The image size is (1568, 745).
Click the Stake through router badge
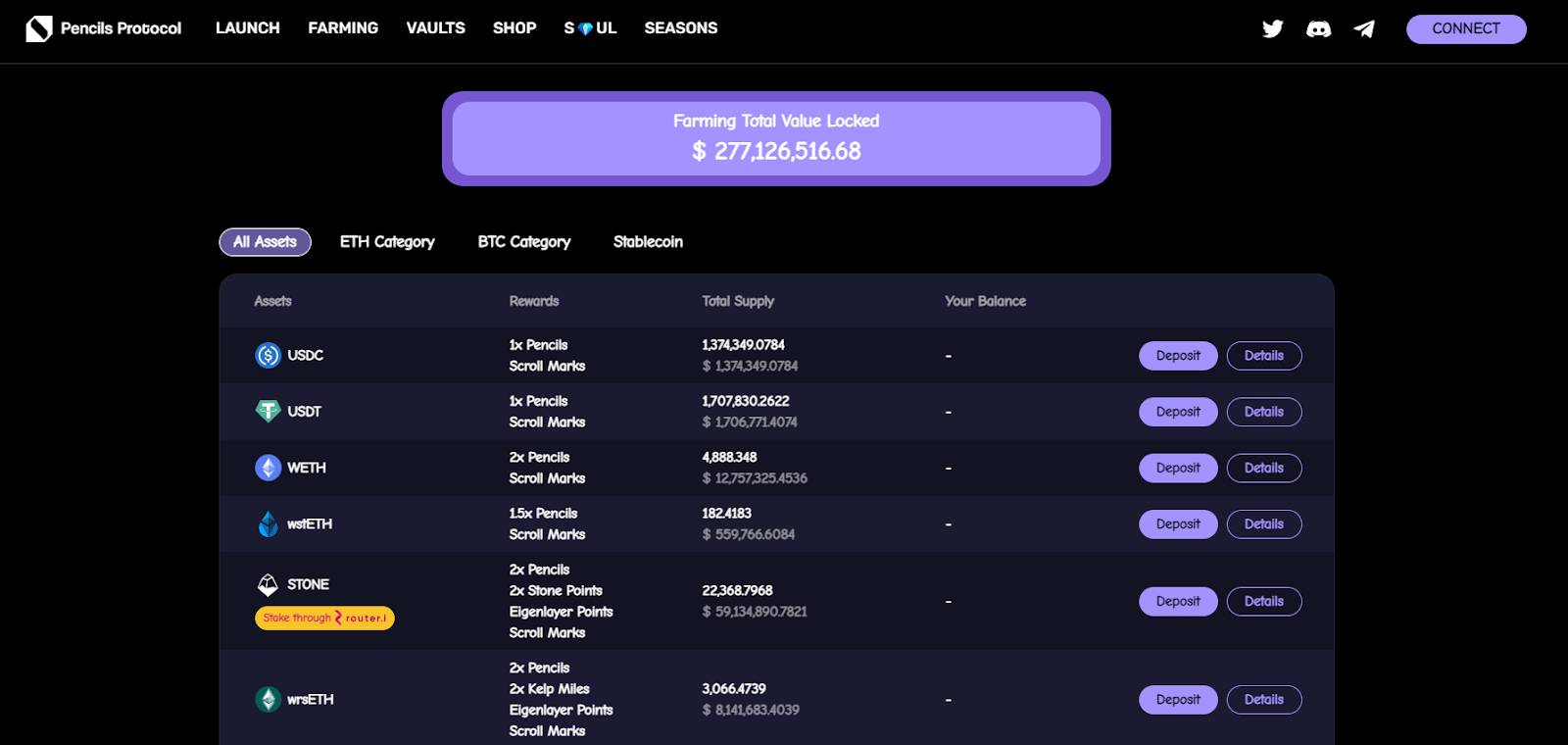coord(324,618)
